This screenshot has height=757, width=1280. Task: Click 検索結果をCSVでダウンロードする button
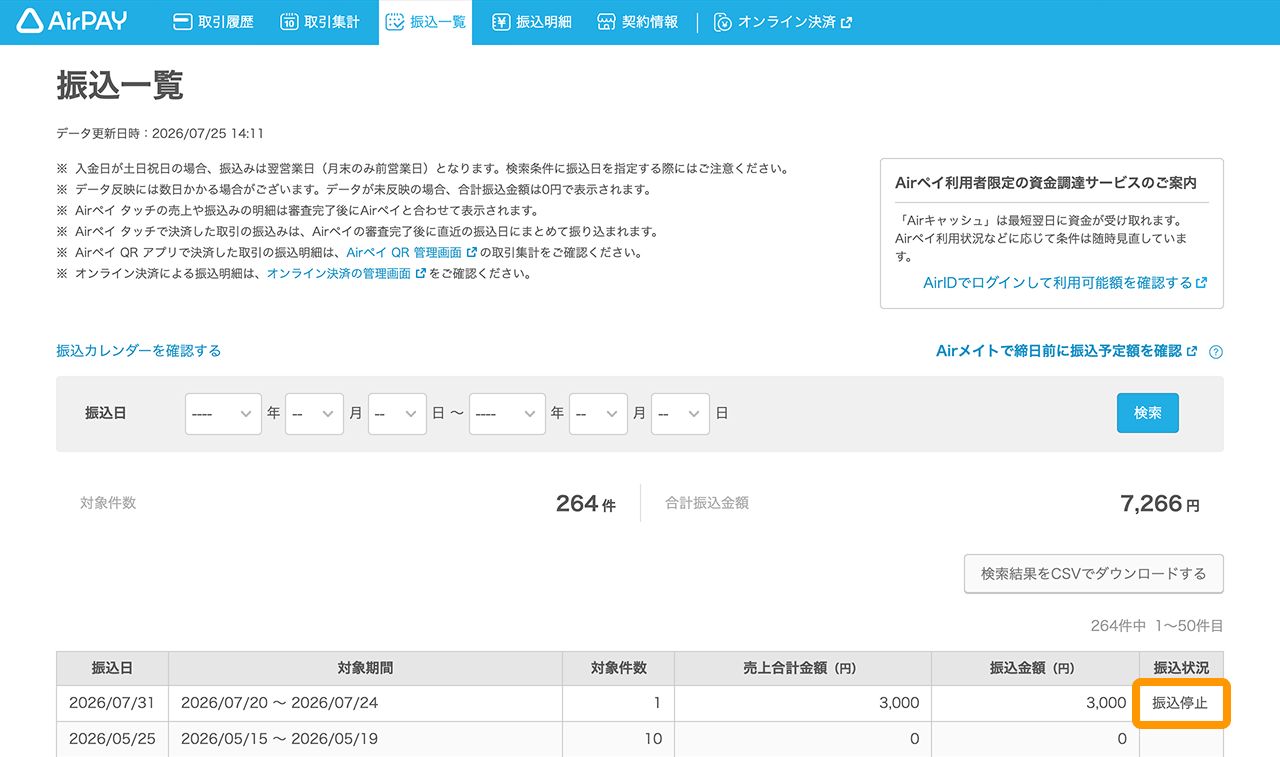coord(1094,574)
